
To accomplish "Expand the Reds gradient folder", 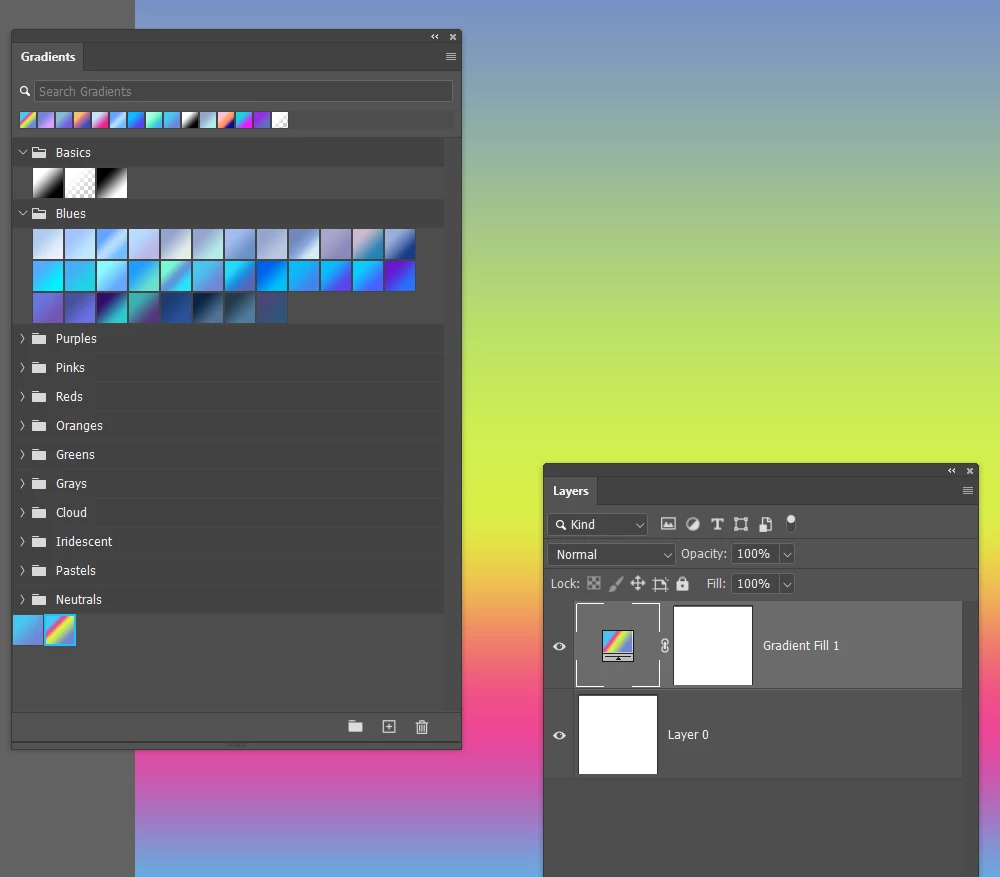I will (22, 397).
